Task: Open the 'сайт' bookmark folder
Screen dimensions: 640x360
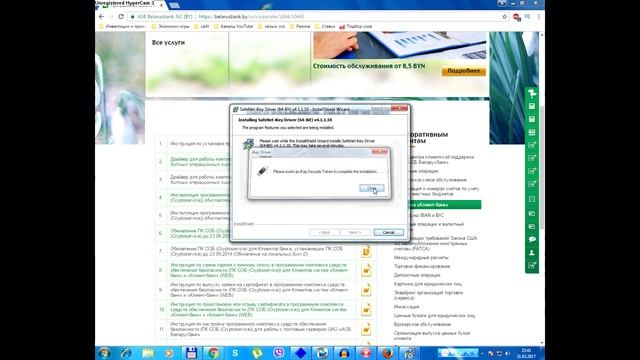Action: point(202,27)
